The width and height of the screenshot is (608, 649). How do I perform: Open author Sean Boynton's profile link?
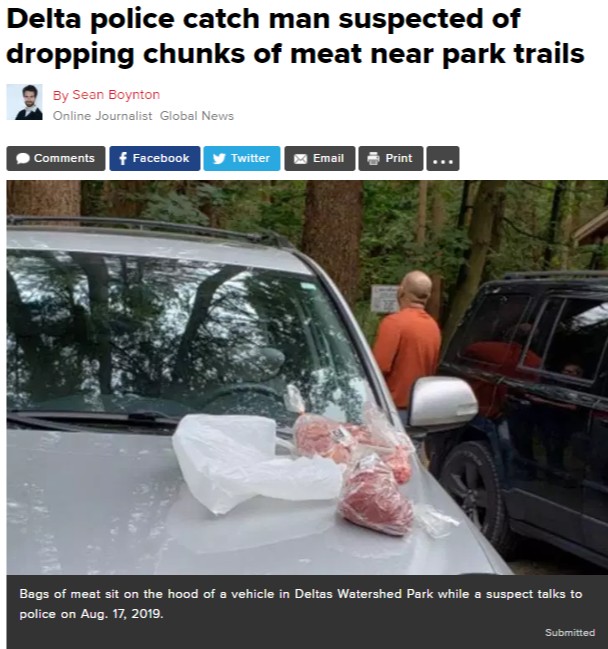pyautogui.click(x=116, y=95)
